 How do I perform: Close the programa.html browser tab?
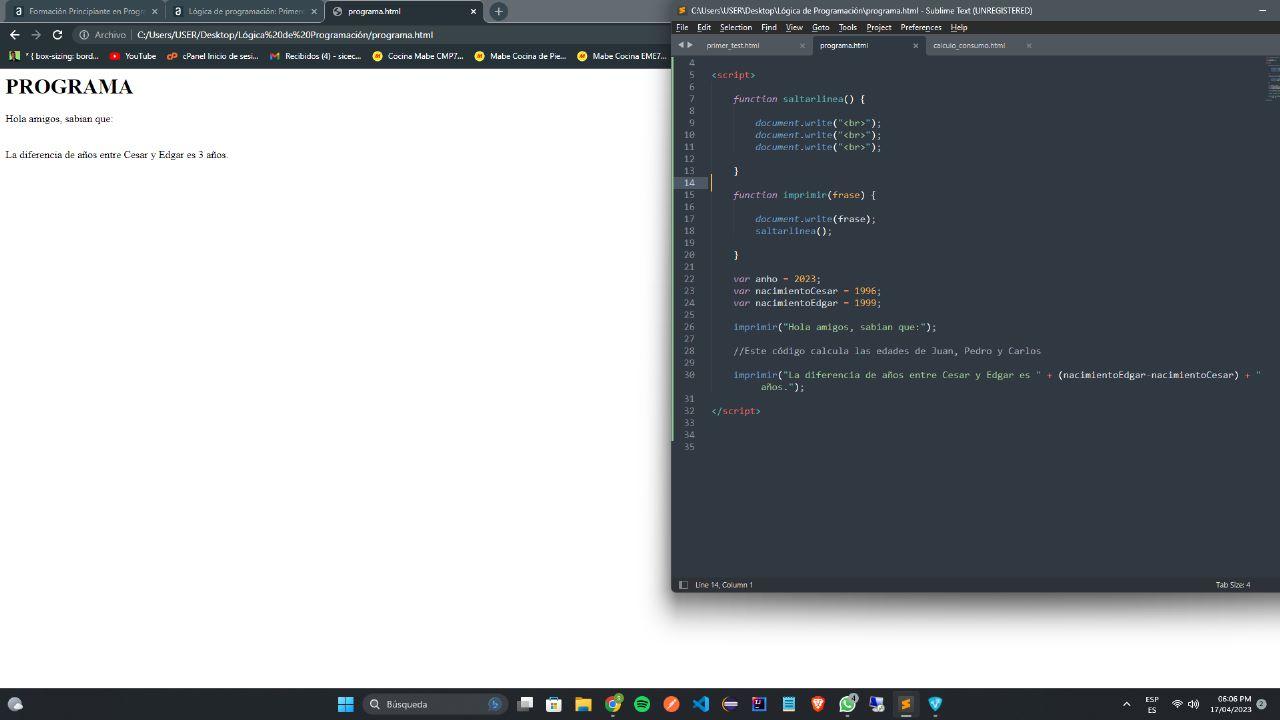(473, 11)
